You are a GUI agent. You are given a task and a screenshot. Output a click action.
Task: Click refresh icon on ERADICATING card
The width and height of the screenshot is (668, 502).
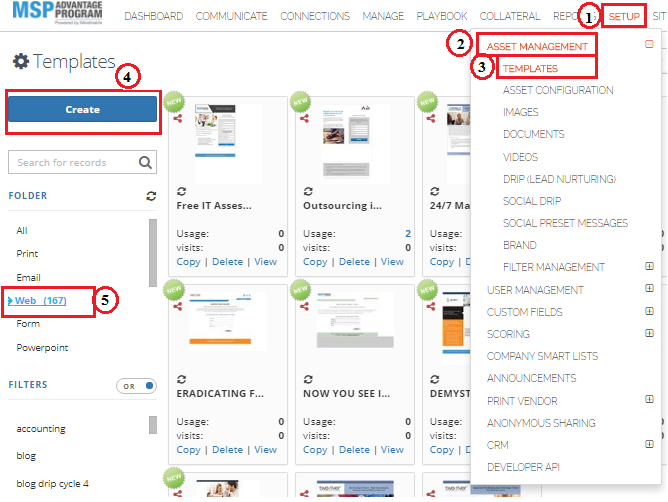pyautogui.click(x=181, y=379)
